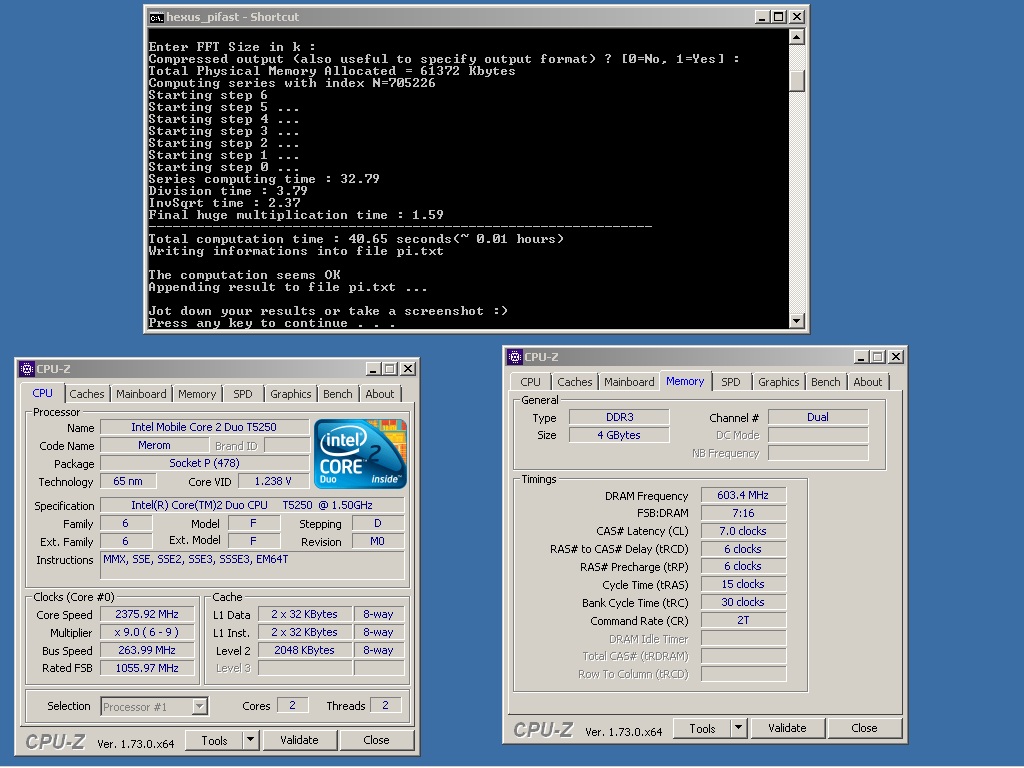Click the console scrollbar down arrow
The image size is (1024, 768).
pos(796,321)
